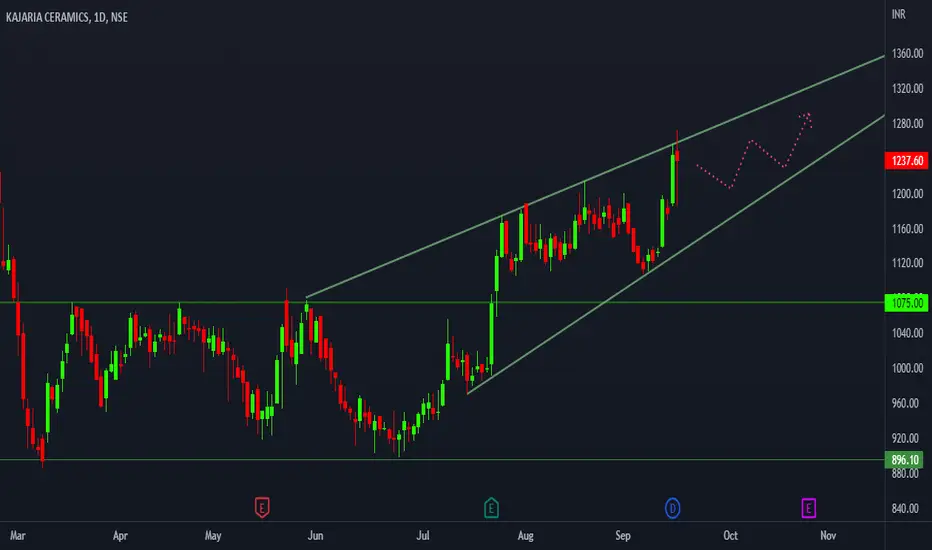
Task: Click the 1320.00 price axis value
Action: click(x=907, y=89)
